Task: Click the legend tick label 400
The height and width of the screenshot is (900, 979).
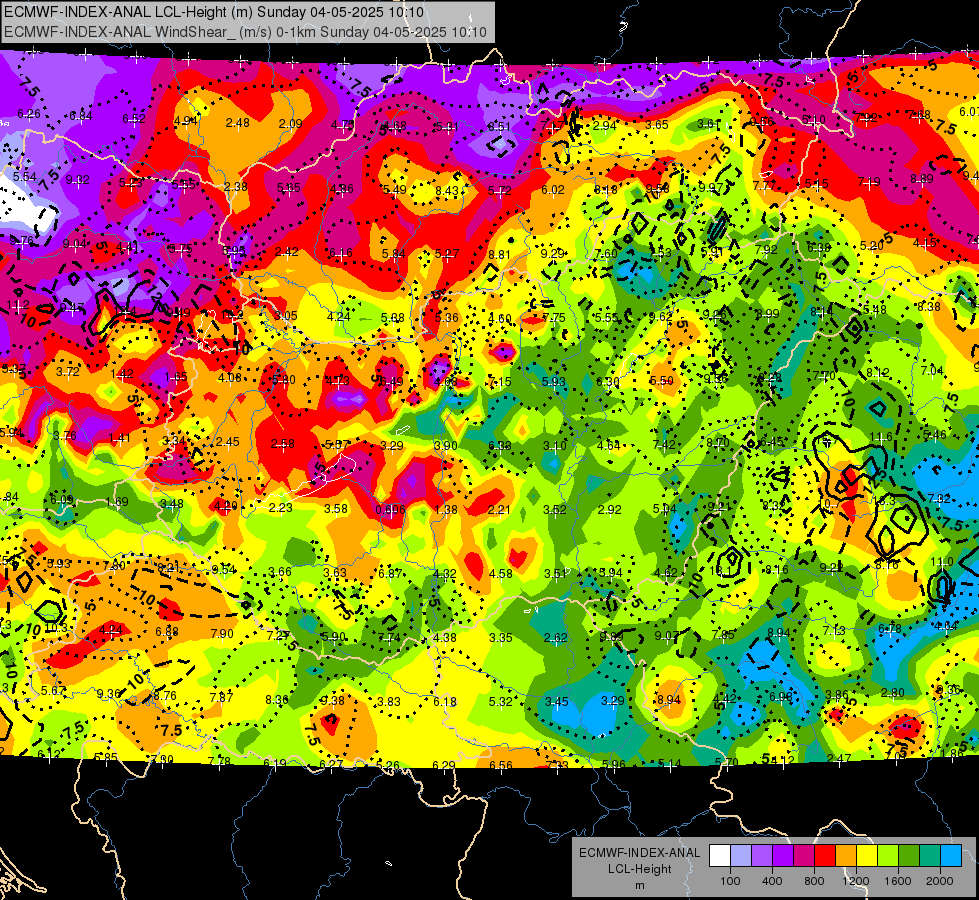Action: (772, 881)
